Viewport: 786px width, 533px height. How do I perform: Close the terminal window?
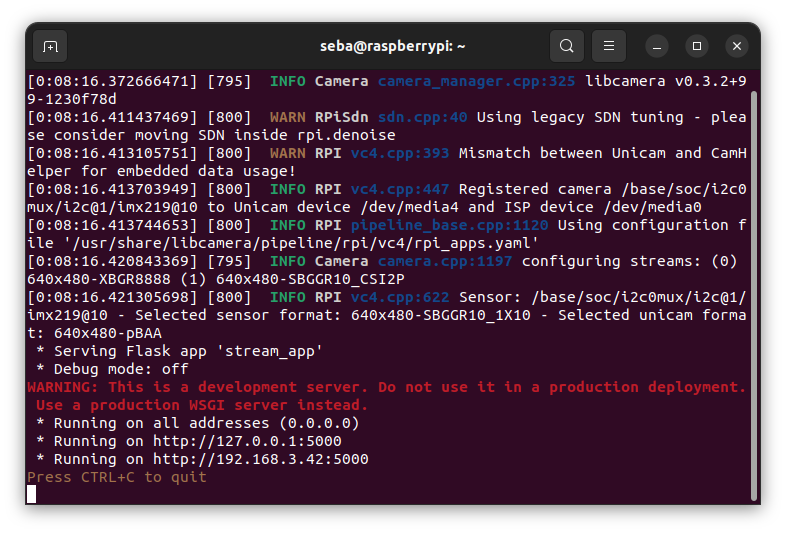point(737,46)
